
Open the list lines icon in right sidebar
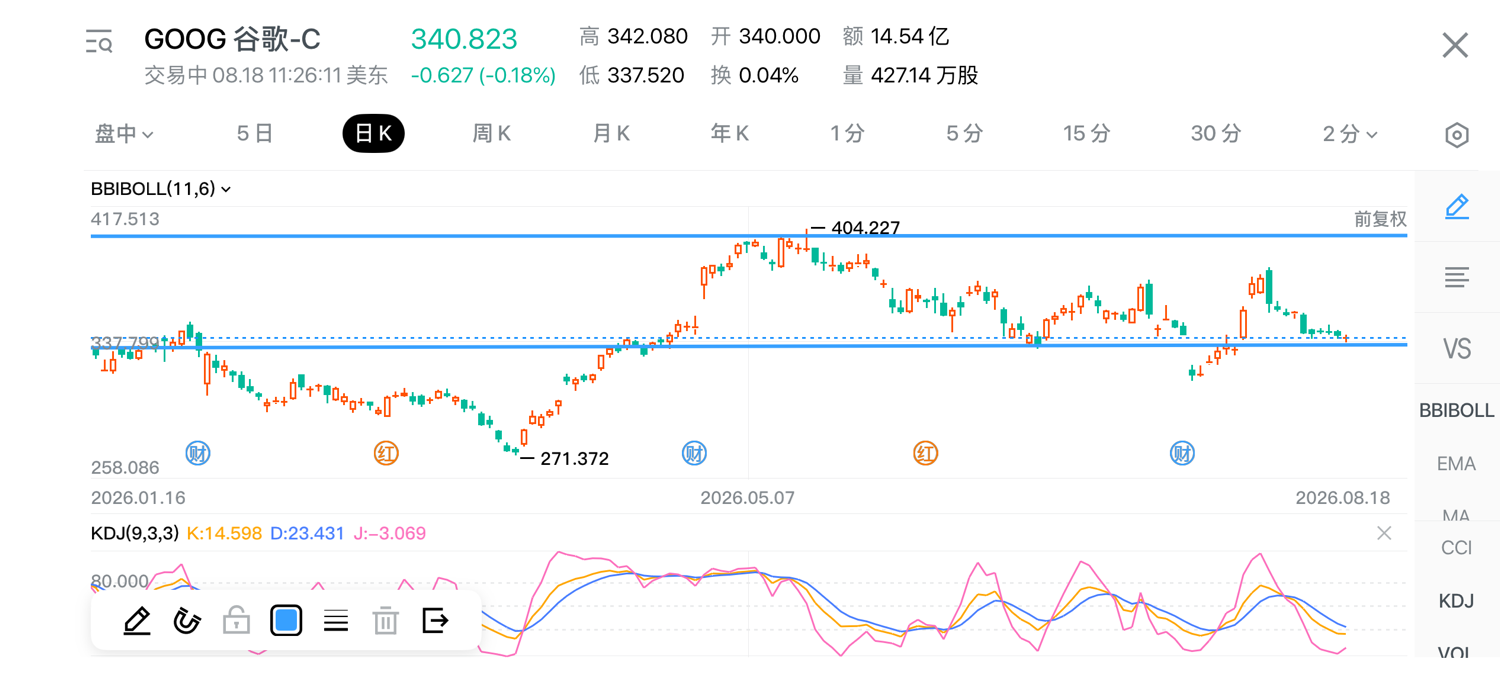tap(1457, 277)
